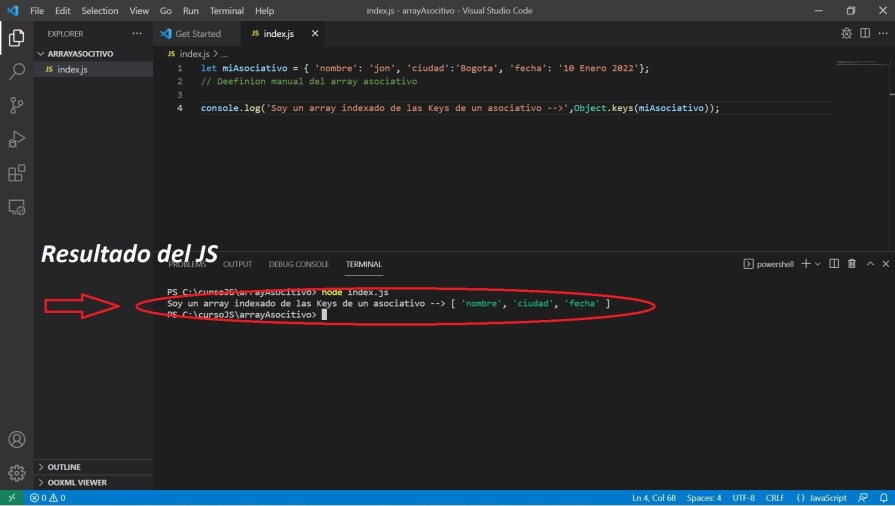Open the Remote Explorer view

tap(17, 207)
